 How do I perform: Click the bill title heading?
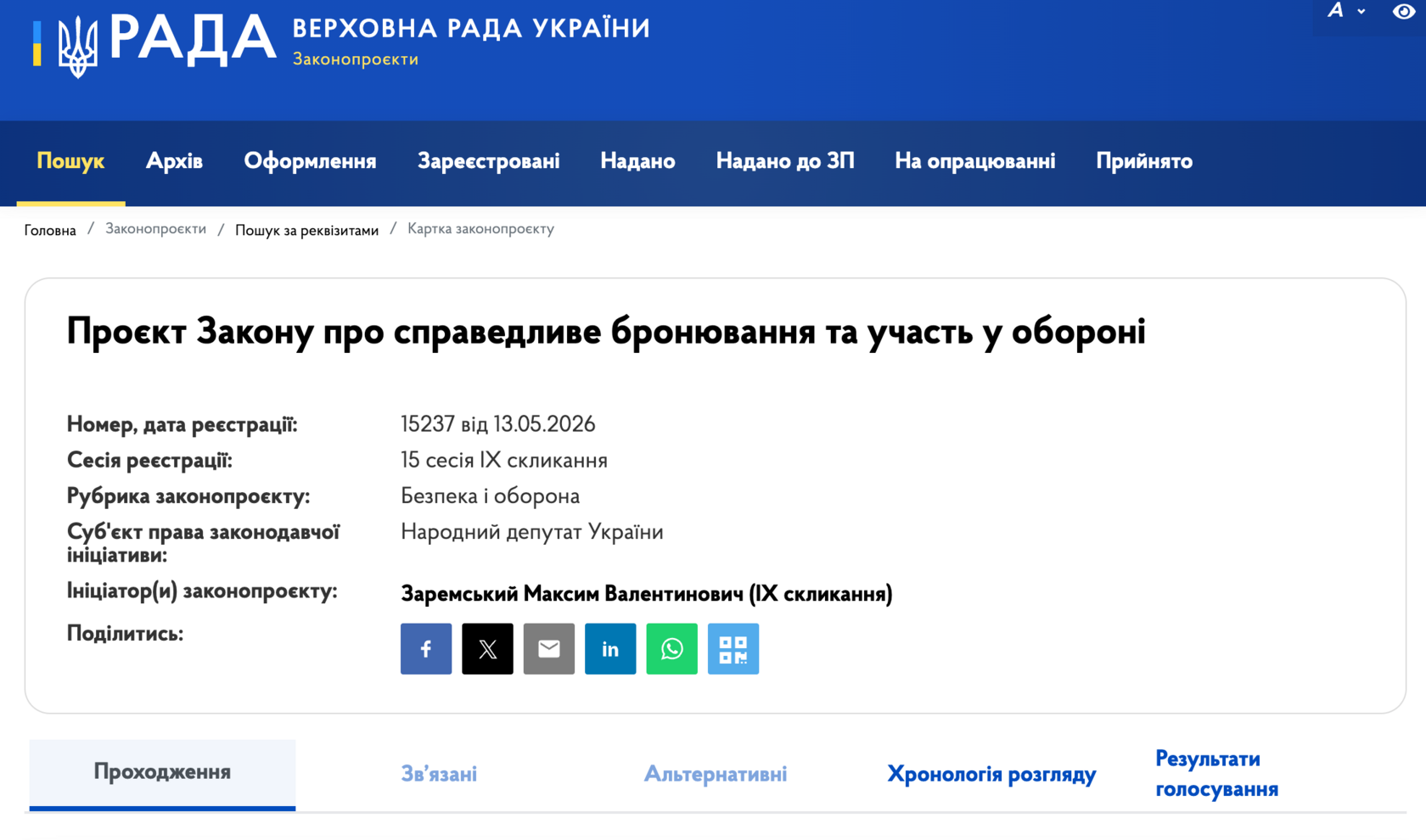click(x=606, y=331)
